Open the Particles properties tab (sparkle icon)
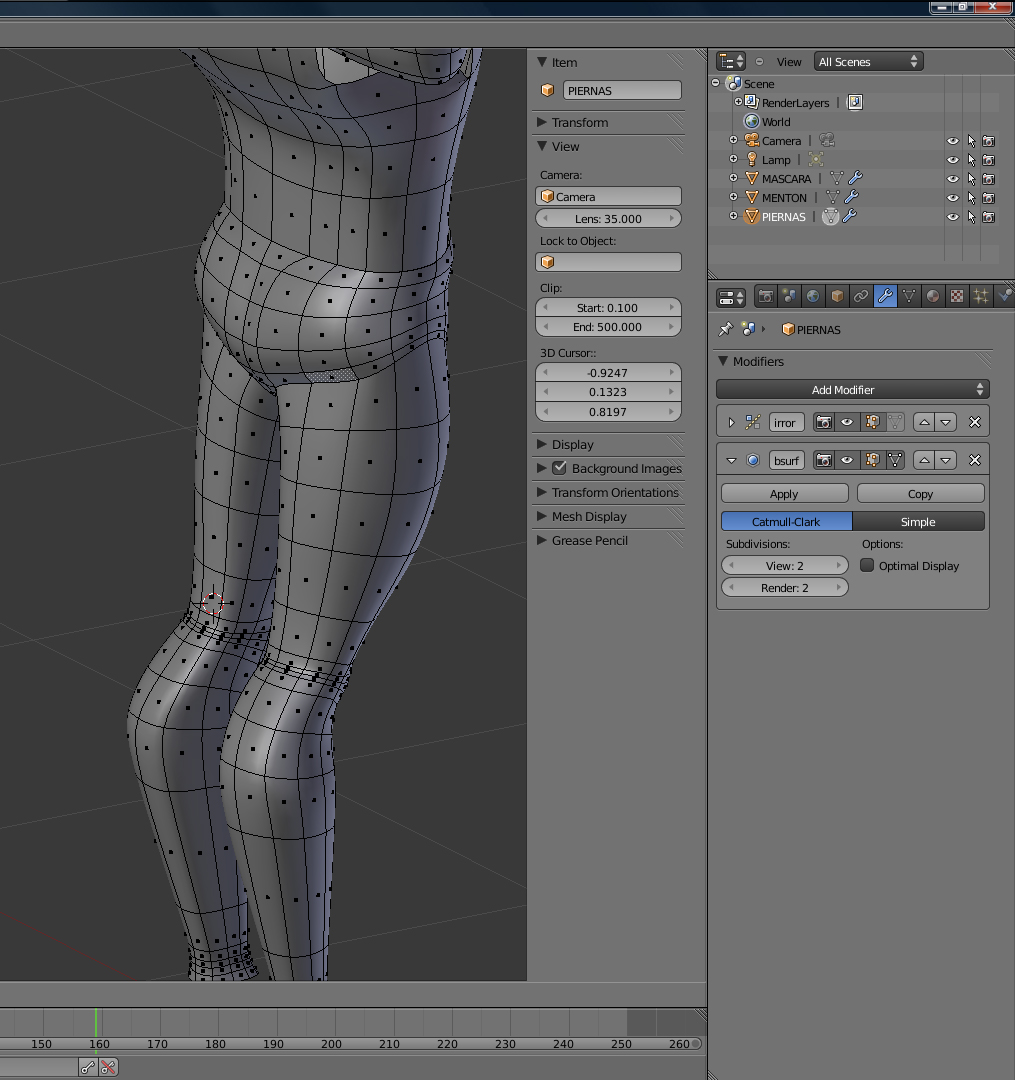The image size is (1015, 1080). pyautogui.click(x=981, y=297)
